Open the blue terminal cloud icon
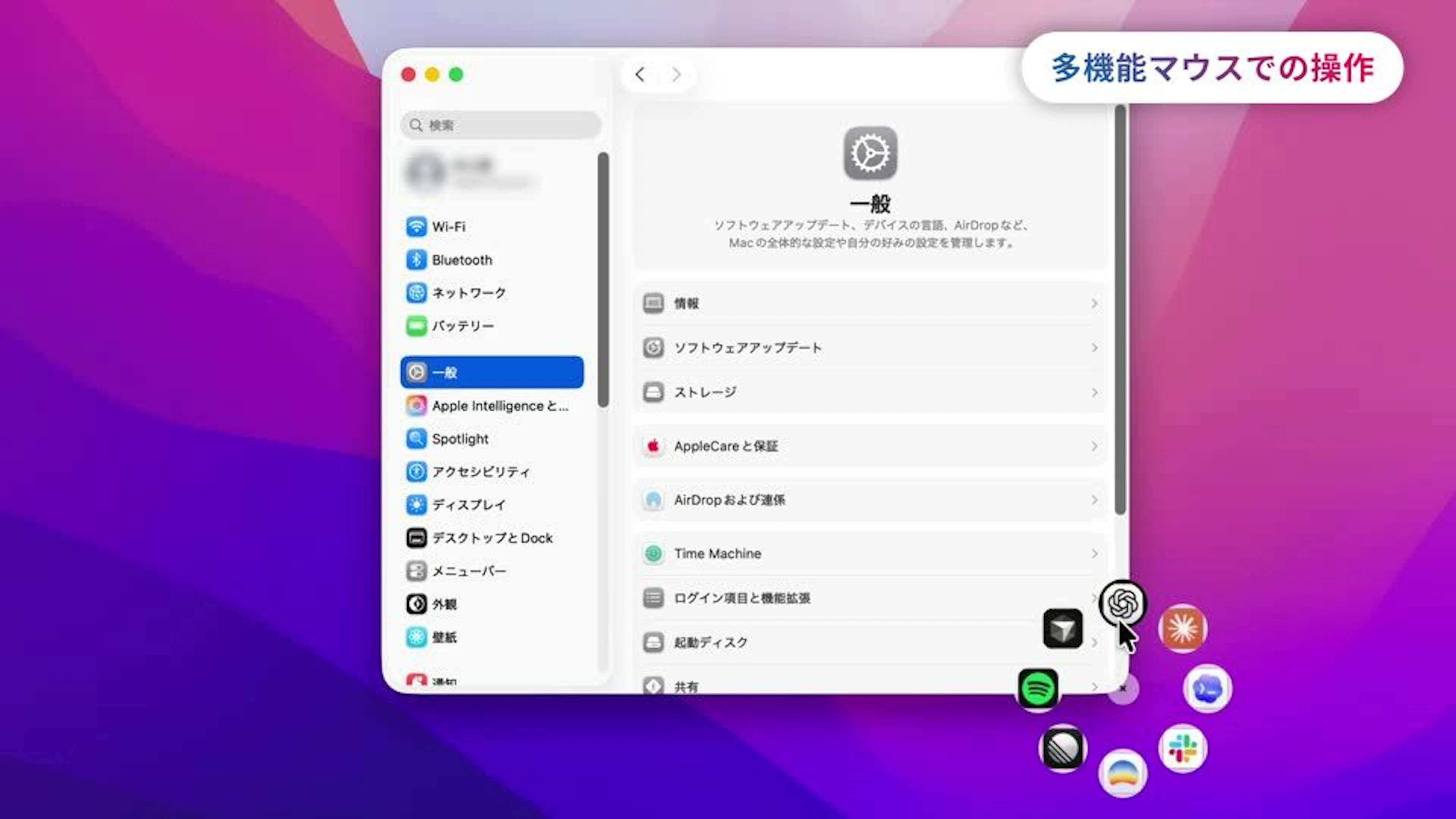This screenshot has height=819, width=1456. (1207, 689)
